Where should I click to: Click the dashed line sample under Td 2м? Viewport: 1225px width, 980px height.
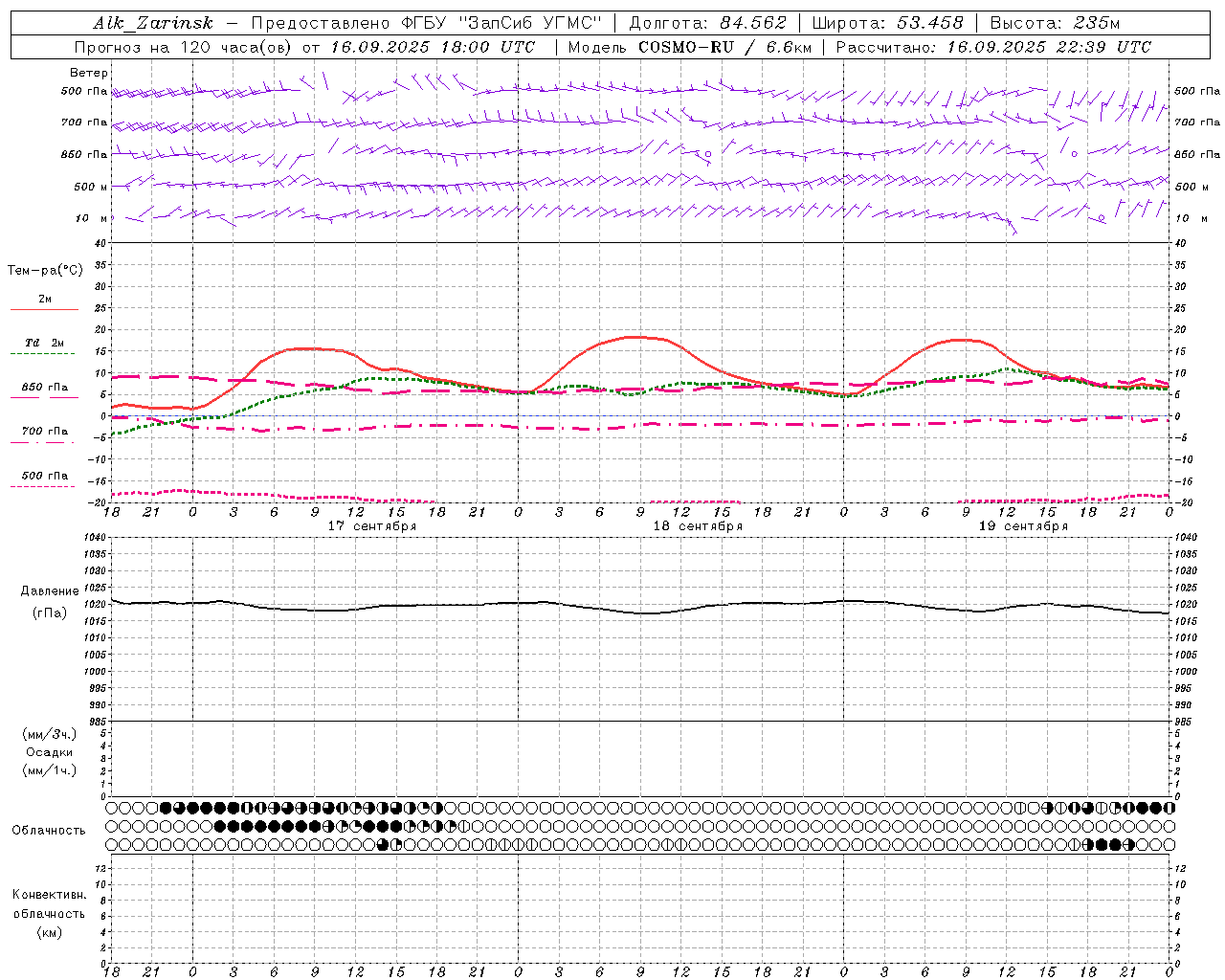pos(44,354)
